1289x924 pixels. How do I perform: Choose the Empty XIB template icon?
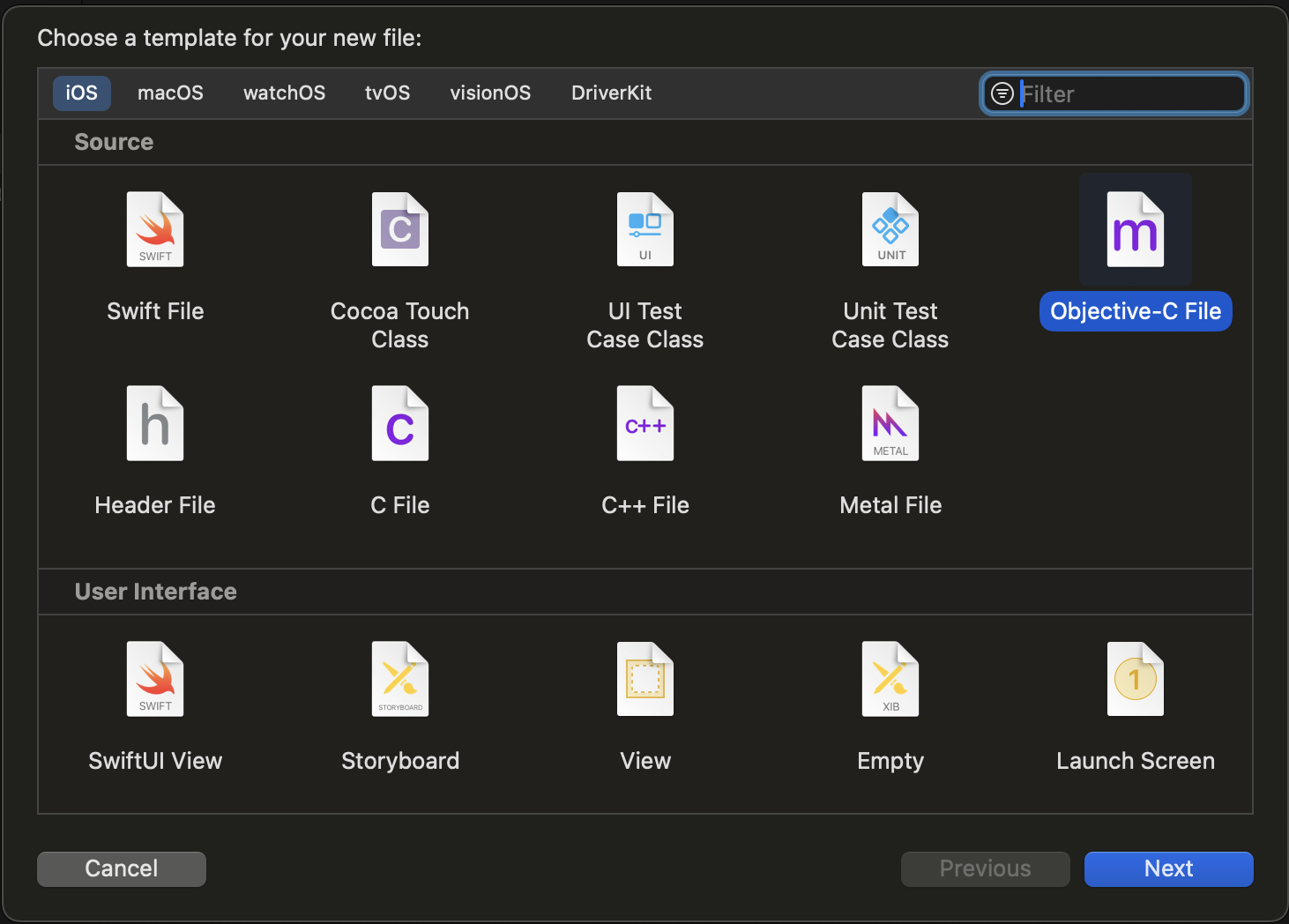pyautogui.click(x=890, y=679)
